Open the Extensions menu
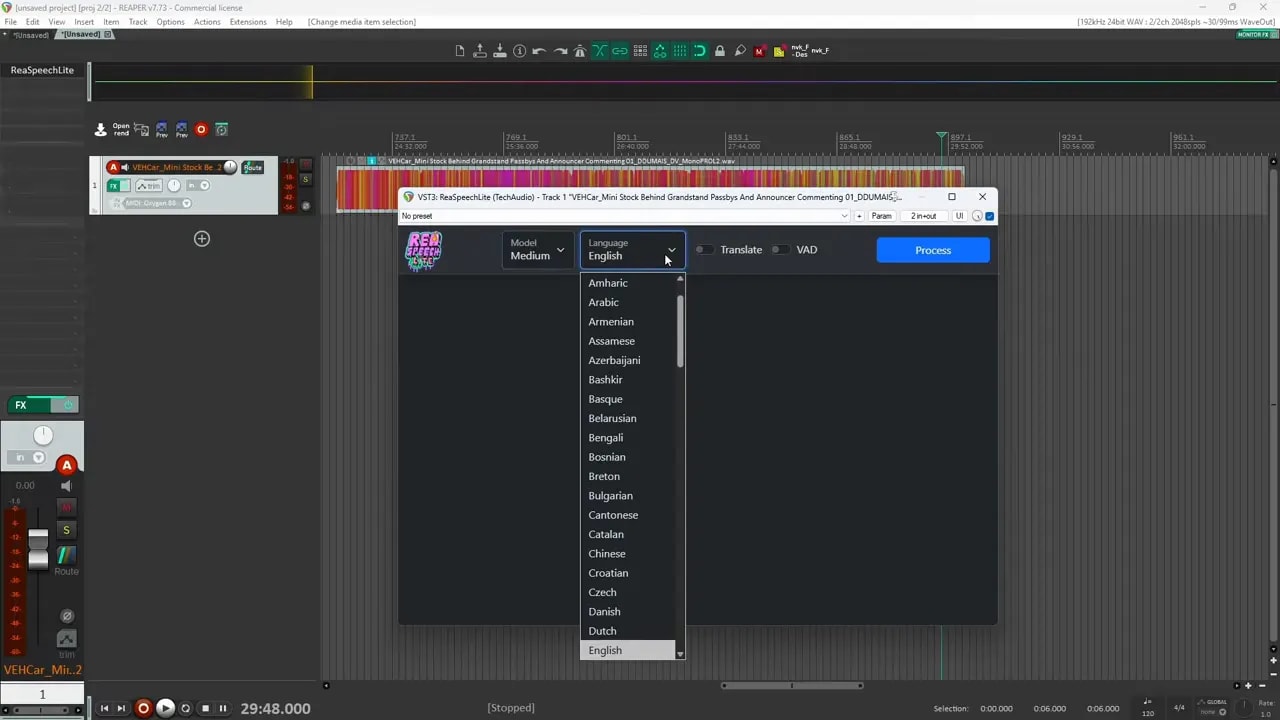1280x720 pixels. coord(248,21)
